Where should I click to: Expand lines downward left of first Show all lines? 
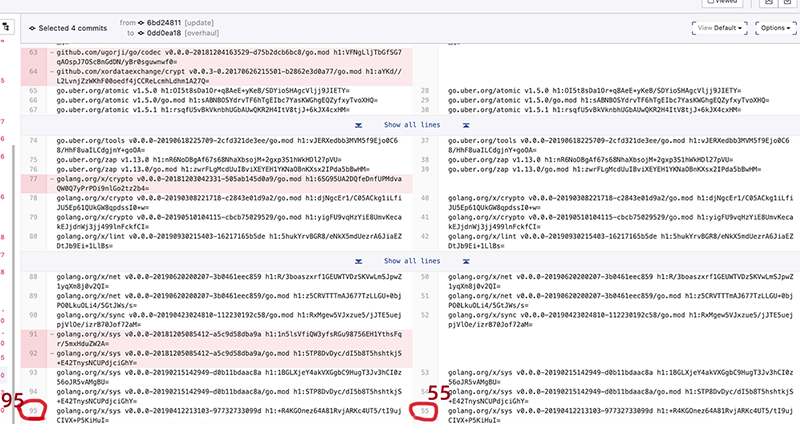tap(359, 125)
